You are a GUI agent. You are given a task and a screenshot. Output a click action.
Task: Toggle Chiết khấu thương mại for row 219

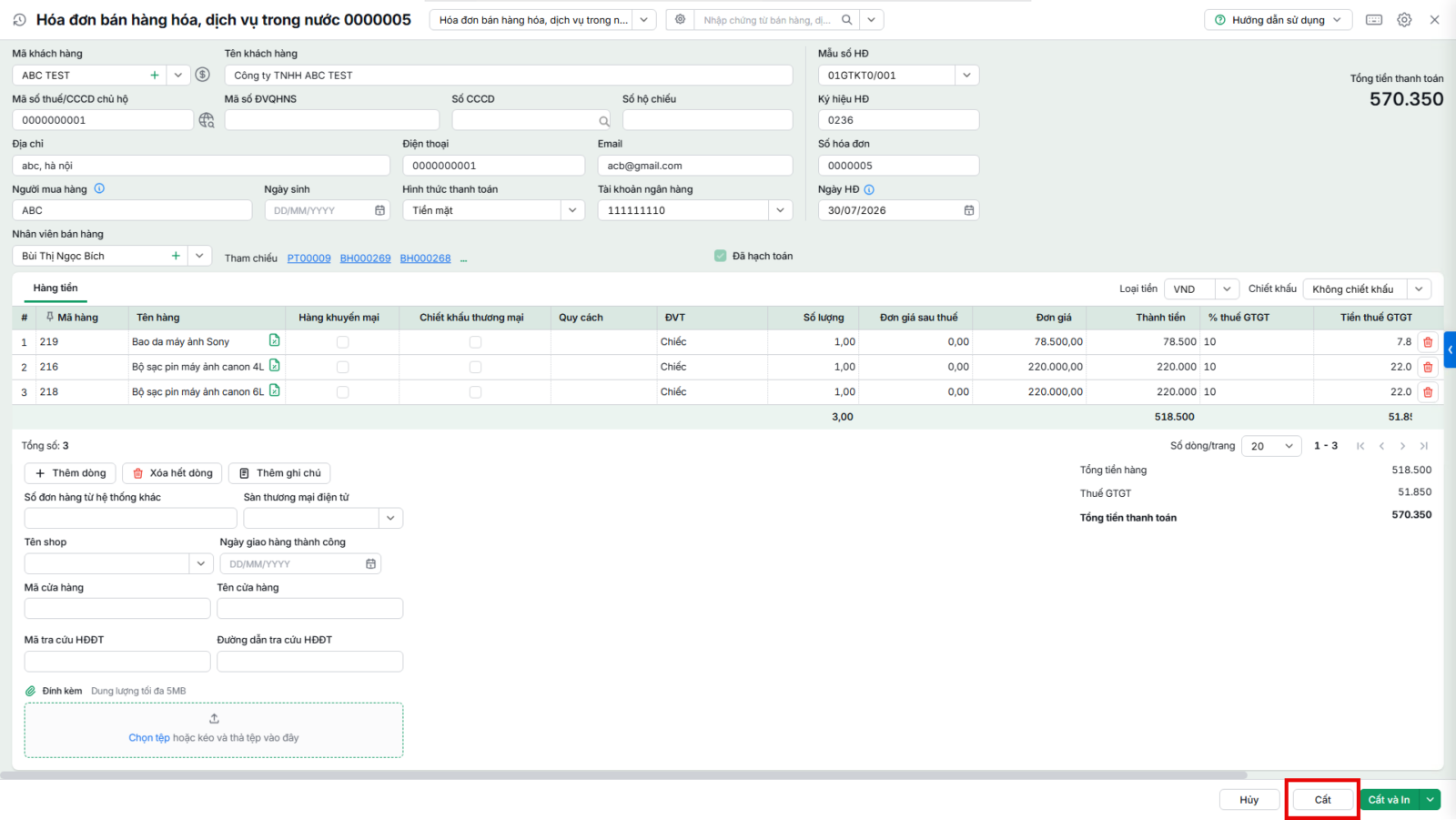(x=475, y=342)
